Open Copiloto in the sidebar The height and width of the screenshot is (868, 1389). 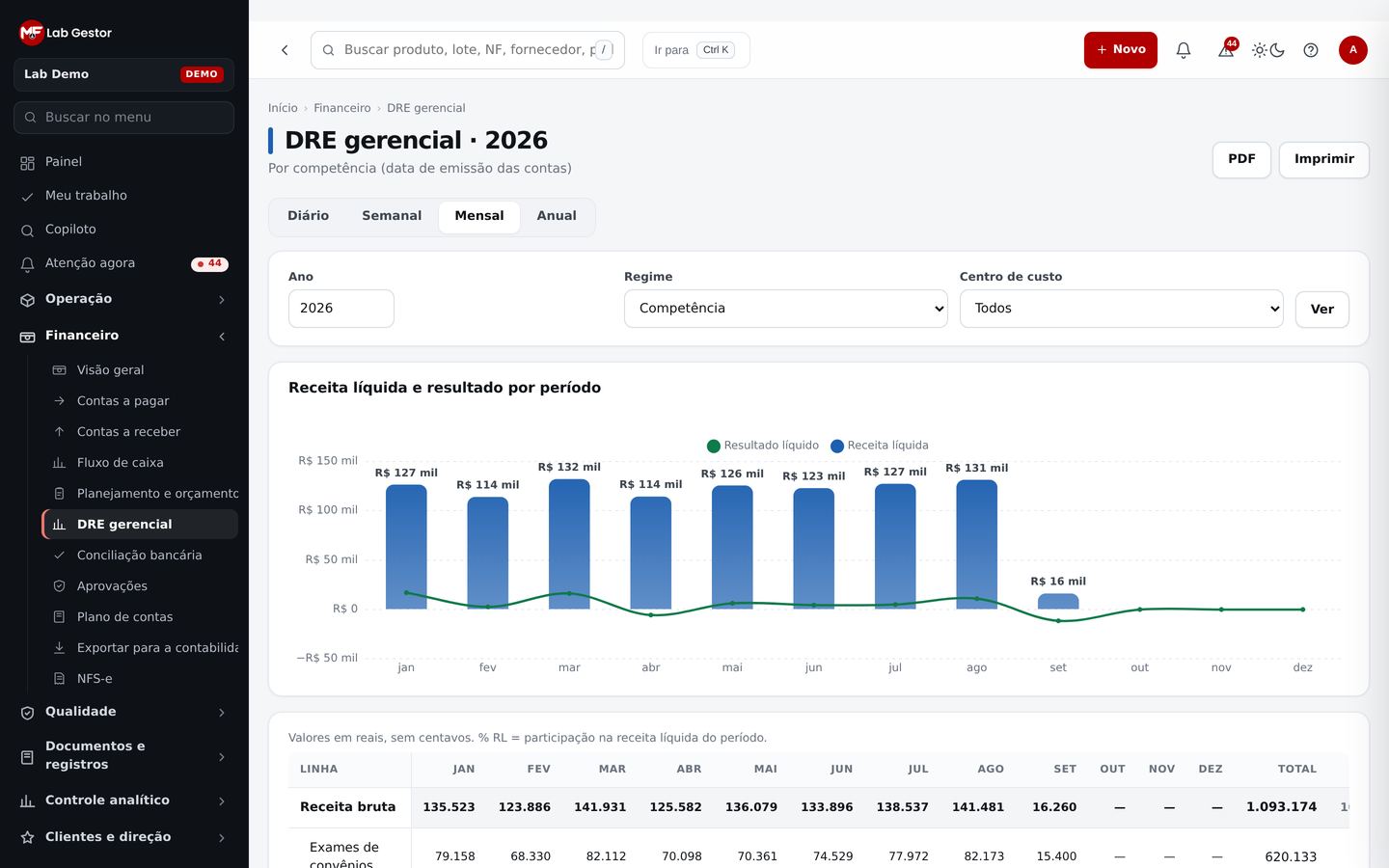[124, 230]
